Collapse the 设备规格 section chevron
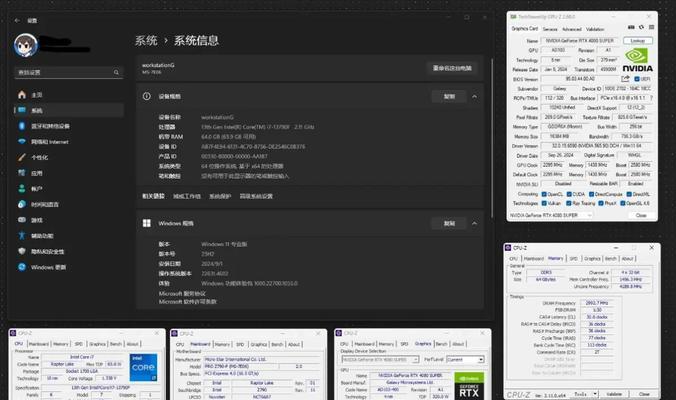The width and height of the screenshot is (676, 400). [474, 97]
